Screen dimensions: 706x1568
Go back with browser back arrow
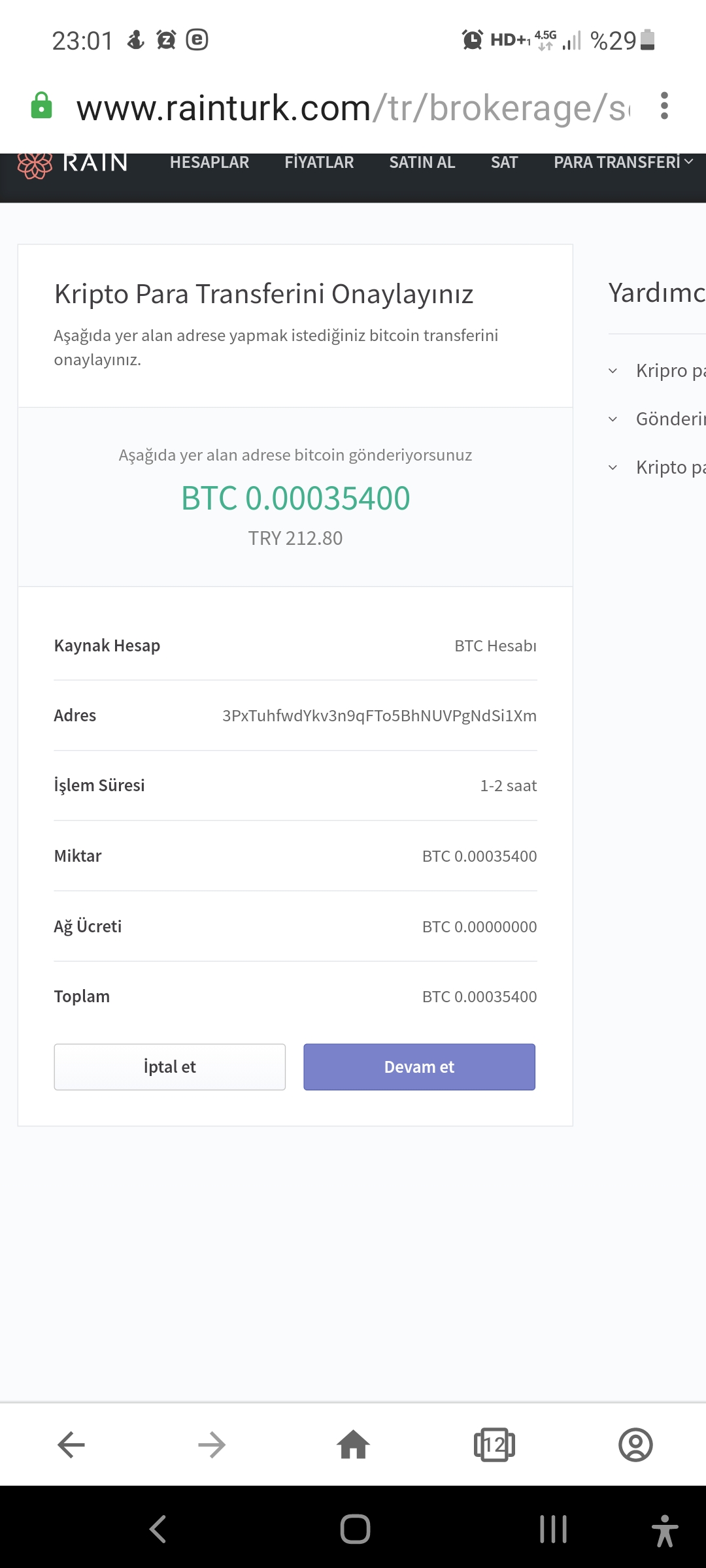[x=71, y=1445]
